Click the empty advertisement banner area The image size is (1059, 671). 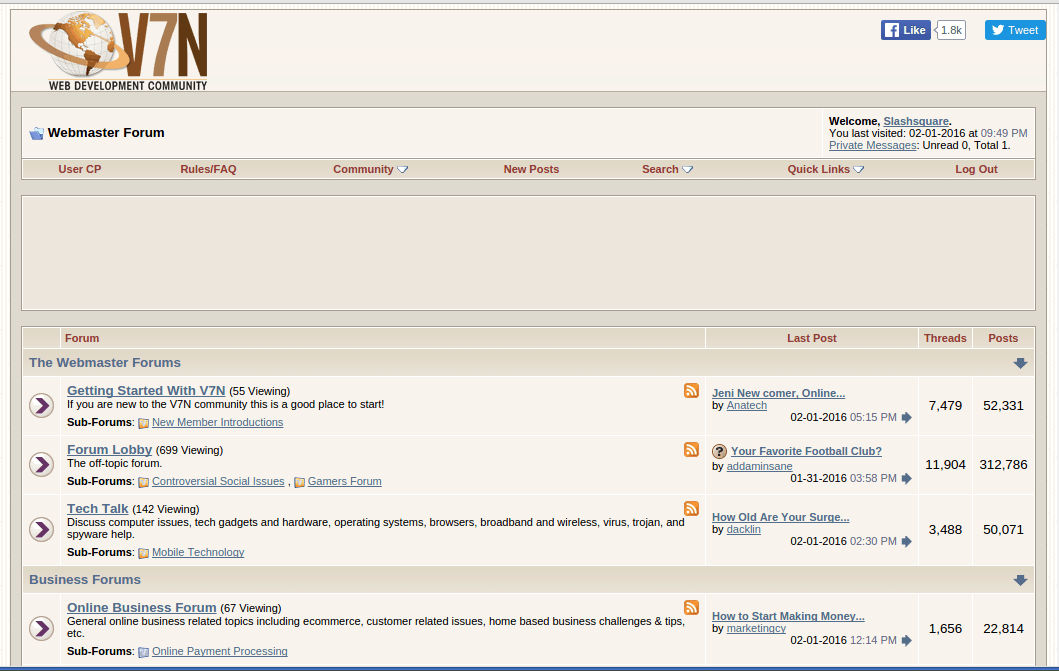click(528, 253)
